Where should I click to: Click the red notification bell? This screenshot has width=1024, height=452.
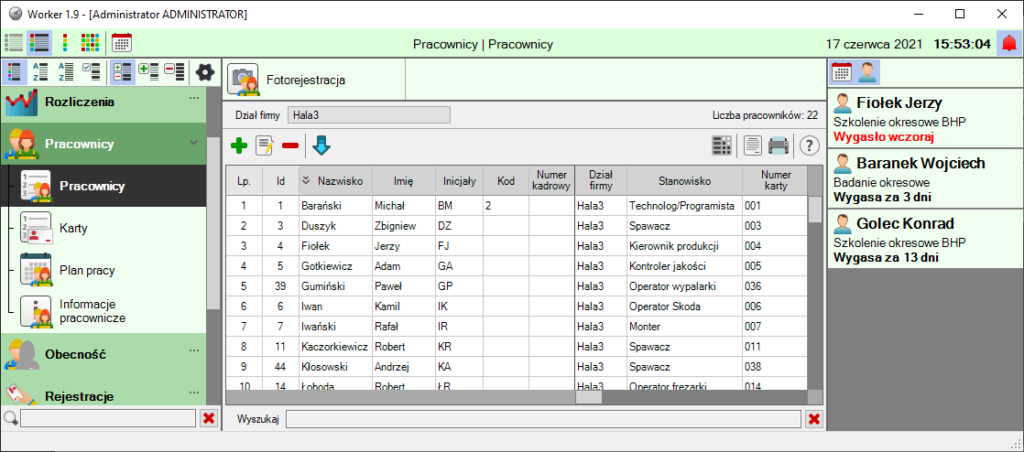point(1010,44)
